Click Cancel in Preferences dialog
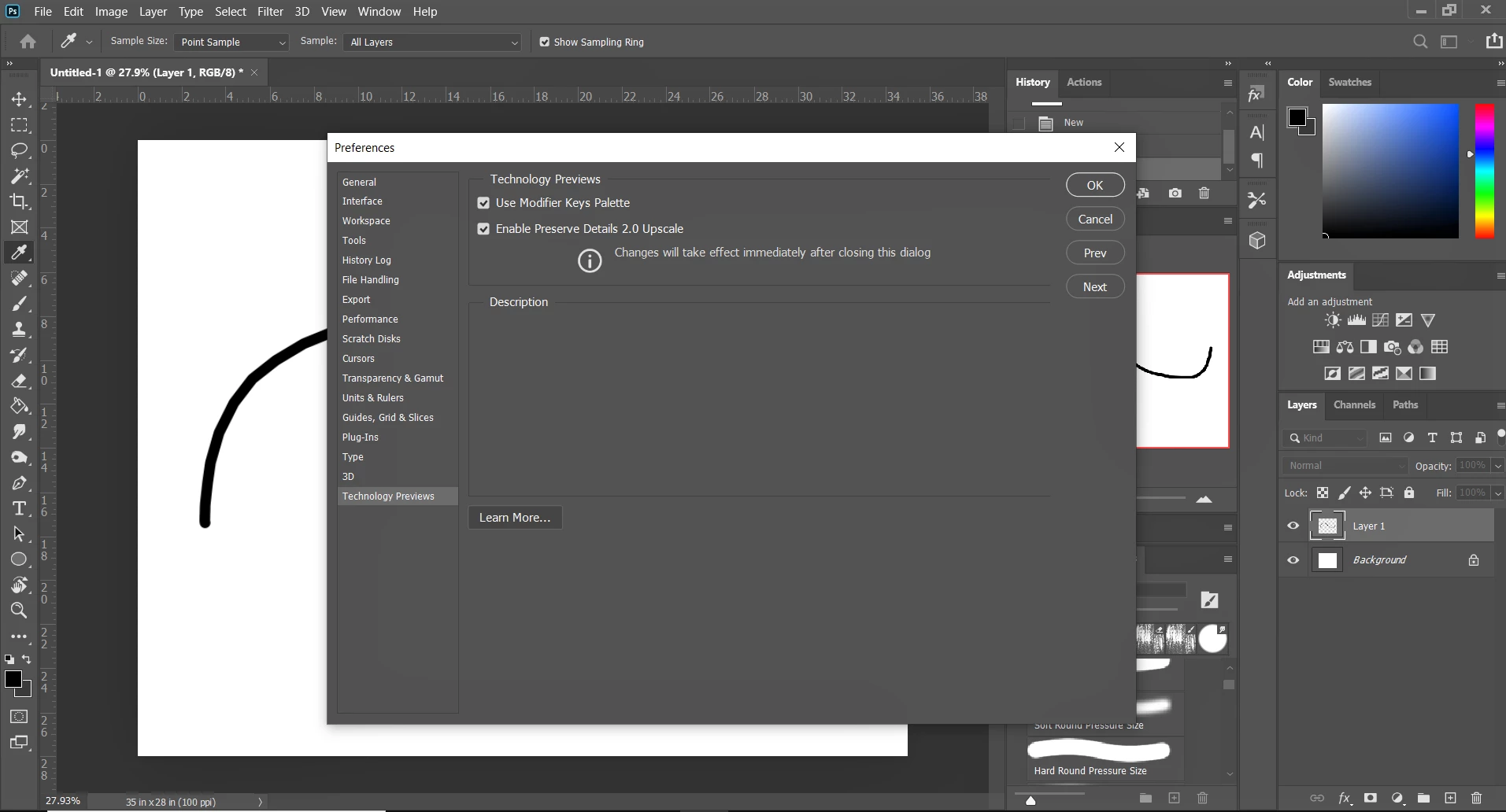Screen dimensions: 1506x812 click(1095, 219)
